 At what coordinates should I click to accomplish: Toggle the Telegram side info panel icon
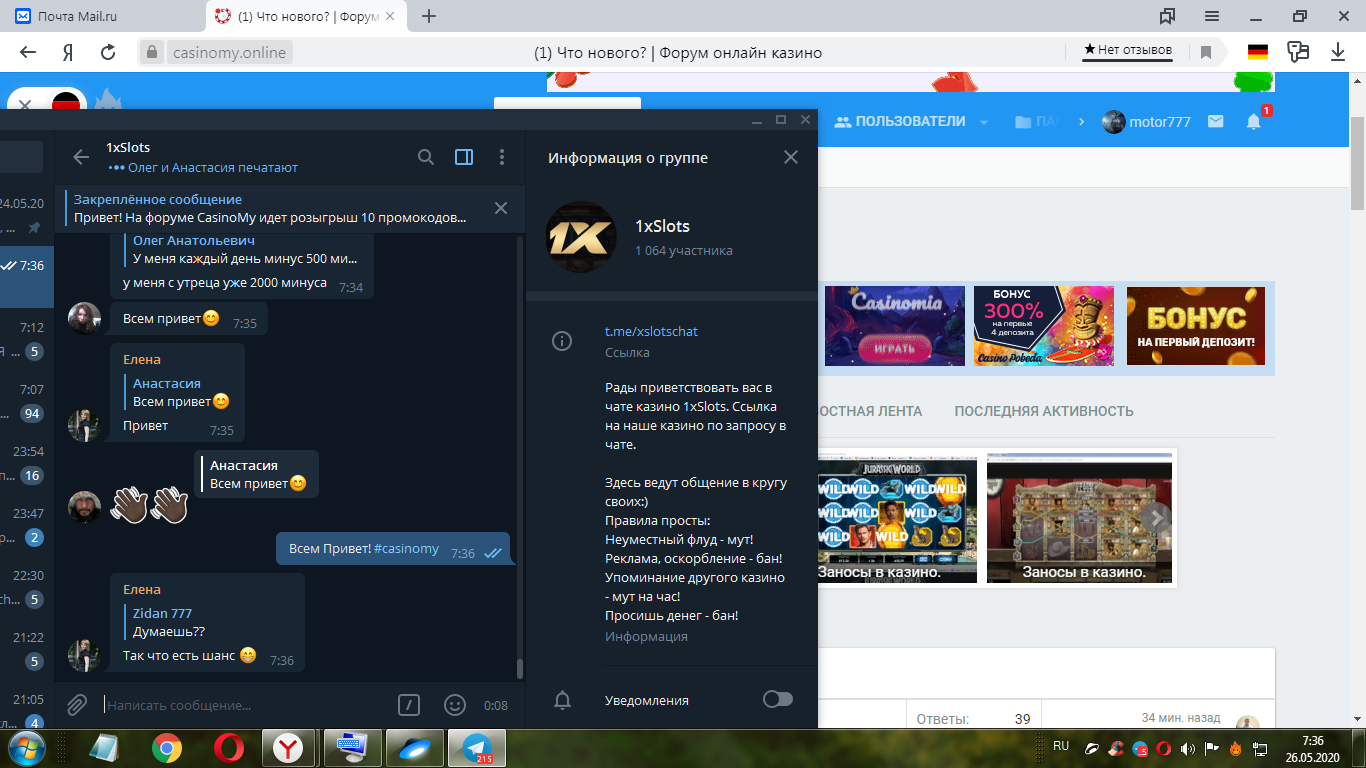point(464,157)
